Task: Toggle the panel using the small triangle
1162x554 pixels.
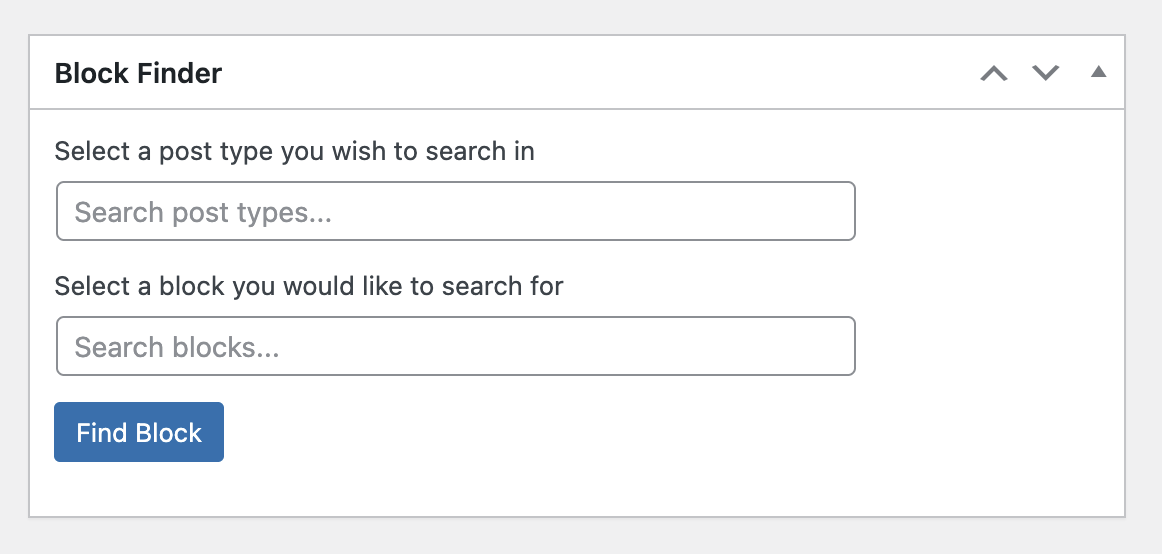Action: point(1098,72)
